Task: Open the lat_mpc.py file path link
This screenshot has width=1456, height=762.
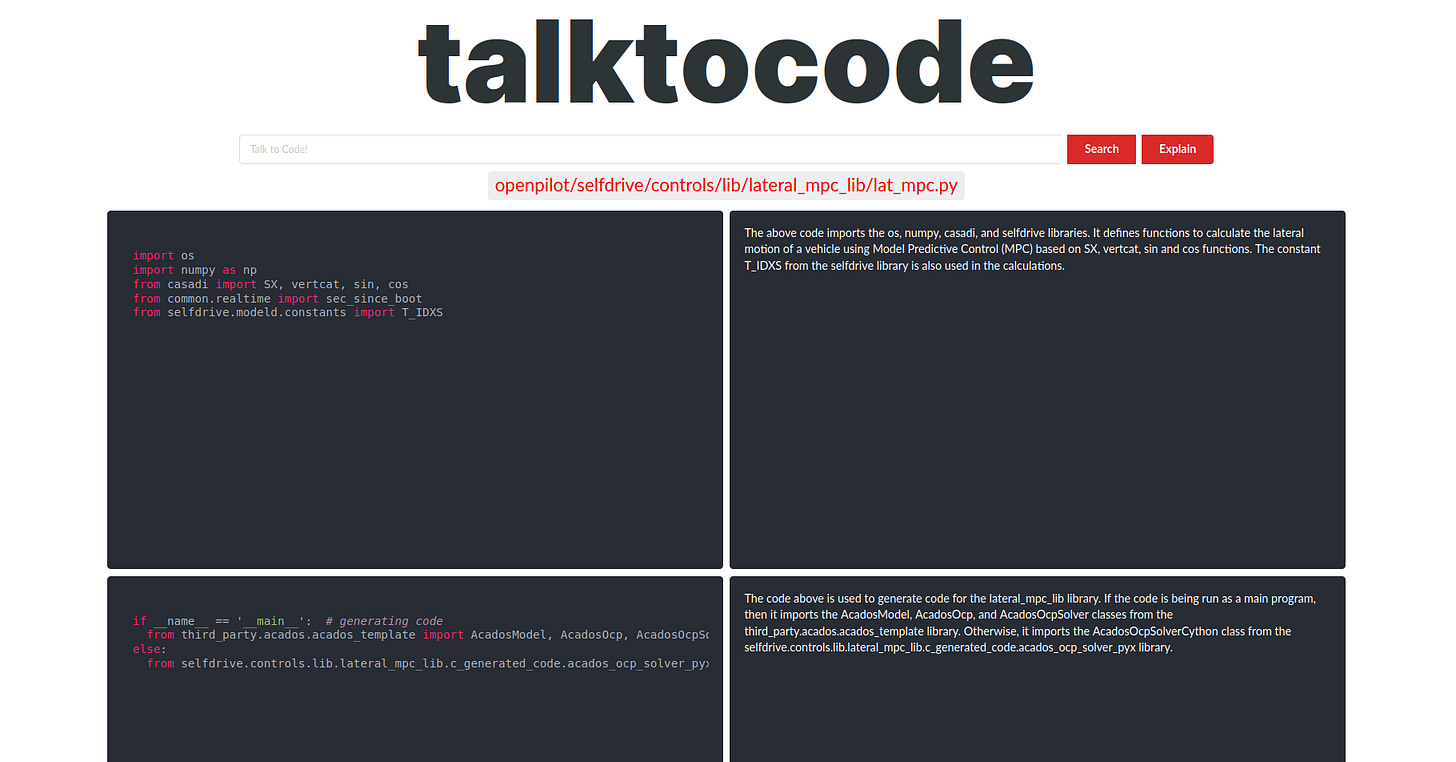Action: (727, 186)
